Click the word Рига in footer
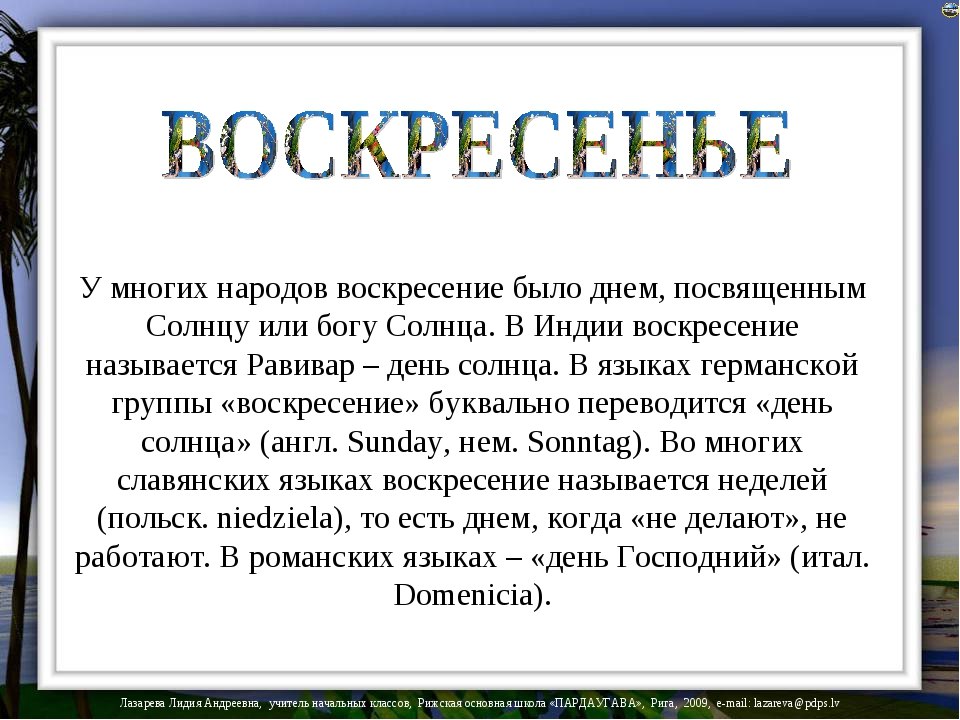 coord(664,705)
